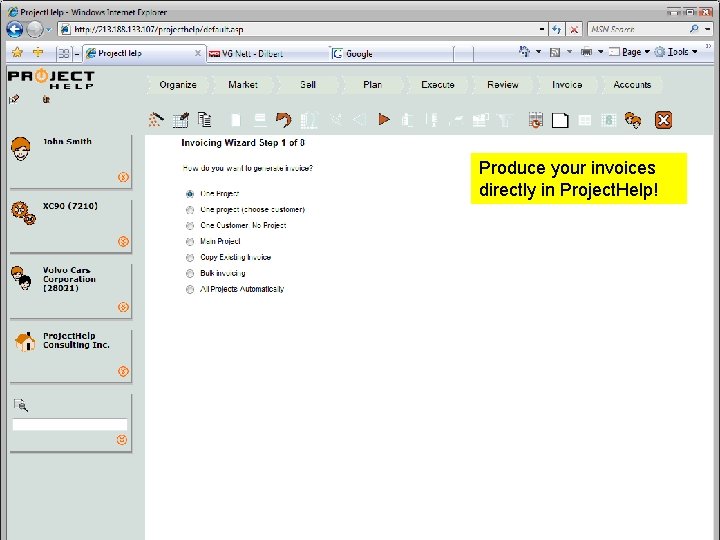
Task: Click the MSN search magnifier icon
Action: pyautogui.click(x=694, y=29)
